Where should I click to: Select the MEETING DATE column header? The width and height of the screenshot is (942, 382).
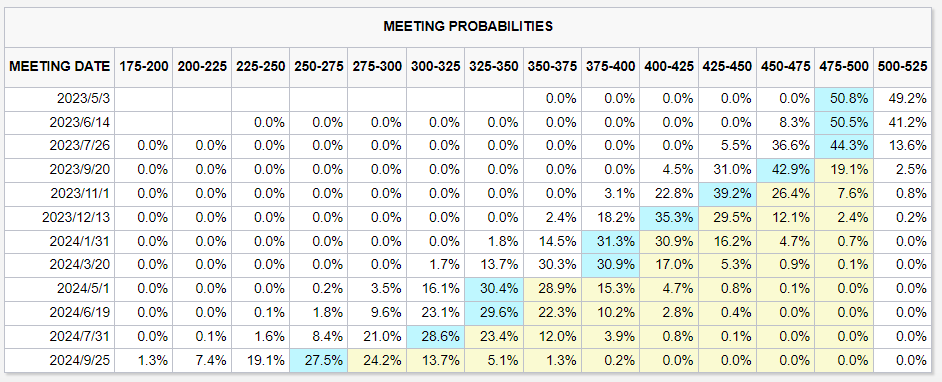[x=59, y=67]
